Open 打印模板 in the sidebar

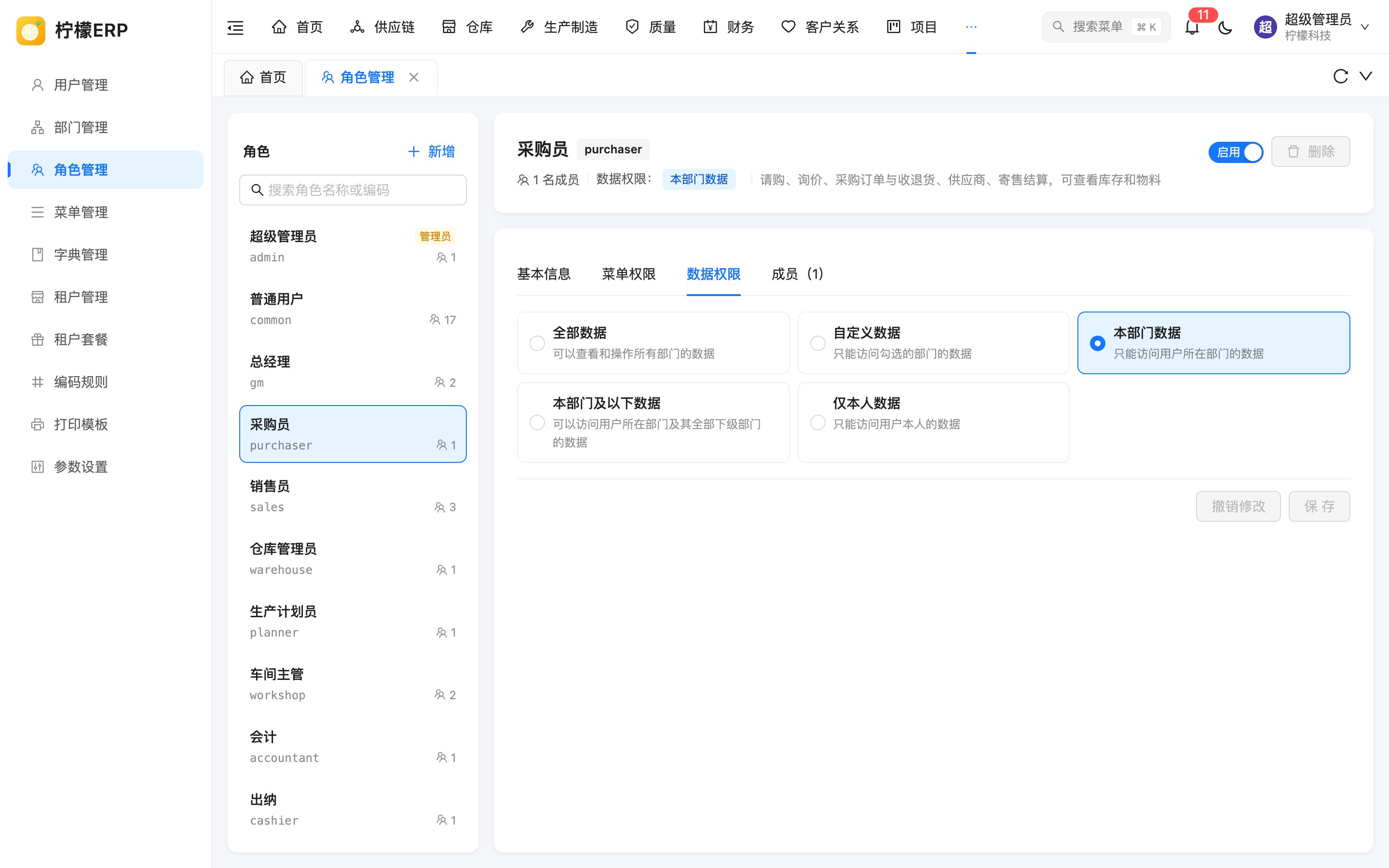click(106, 425)
